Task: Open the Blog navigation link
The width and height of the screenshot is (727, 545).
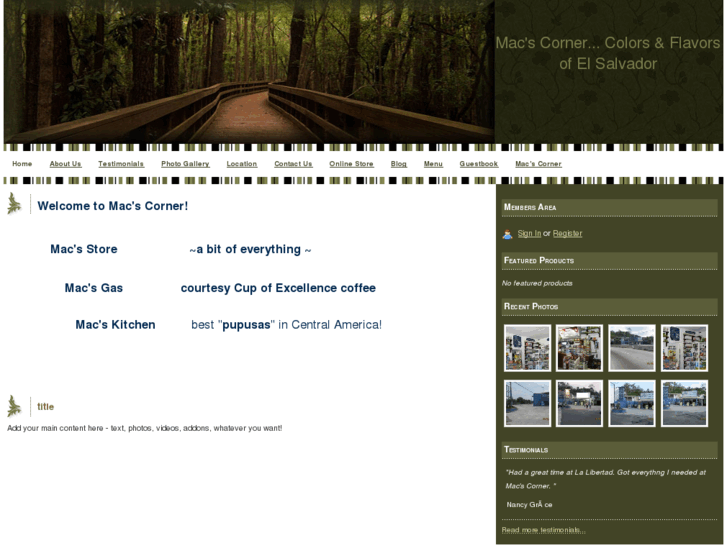Action: click(x=399, y=164)
